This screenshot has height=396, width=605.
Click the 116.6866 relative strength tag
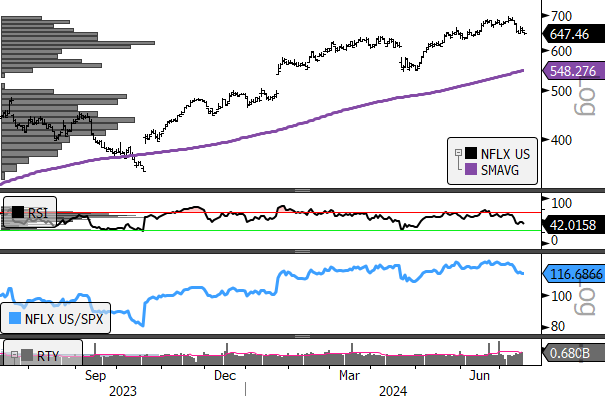(573, 274)
